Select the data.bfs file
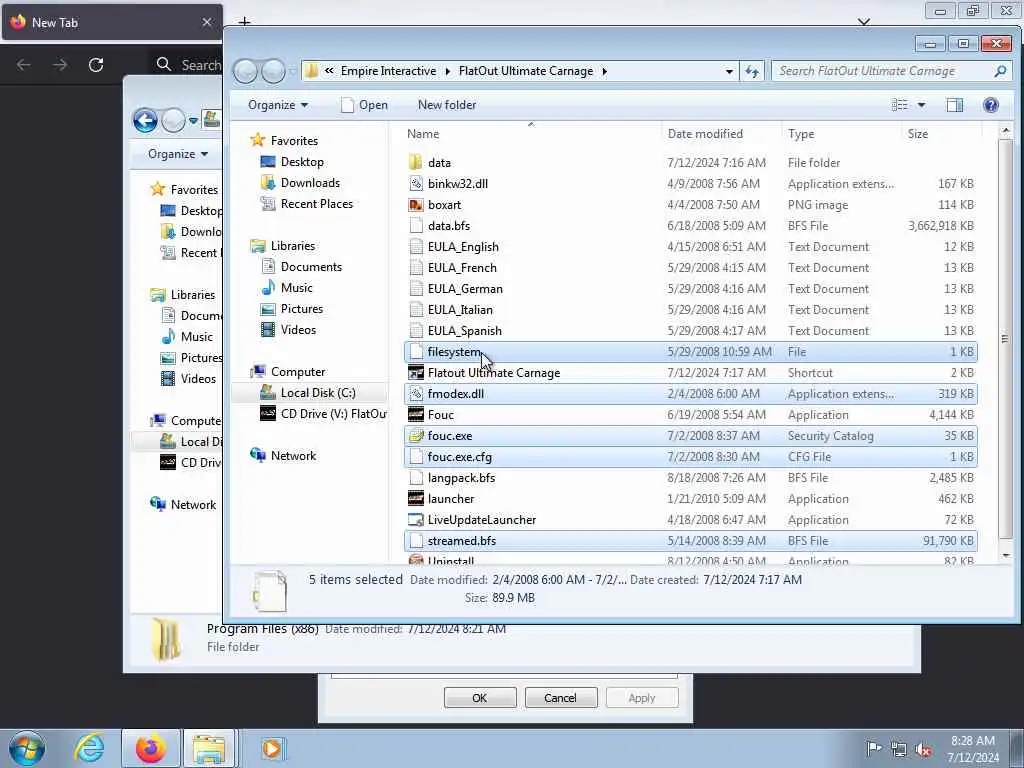The width and height of the screenshot is (1024, 768). point(691,226)
